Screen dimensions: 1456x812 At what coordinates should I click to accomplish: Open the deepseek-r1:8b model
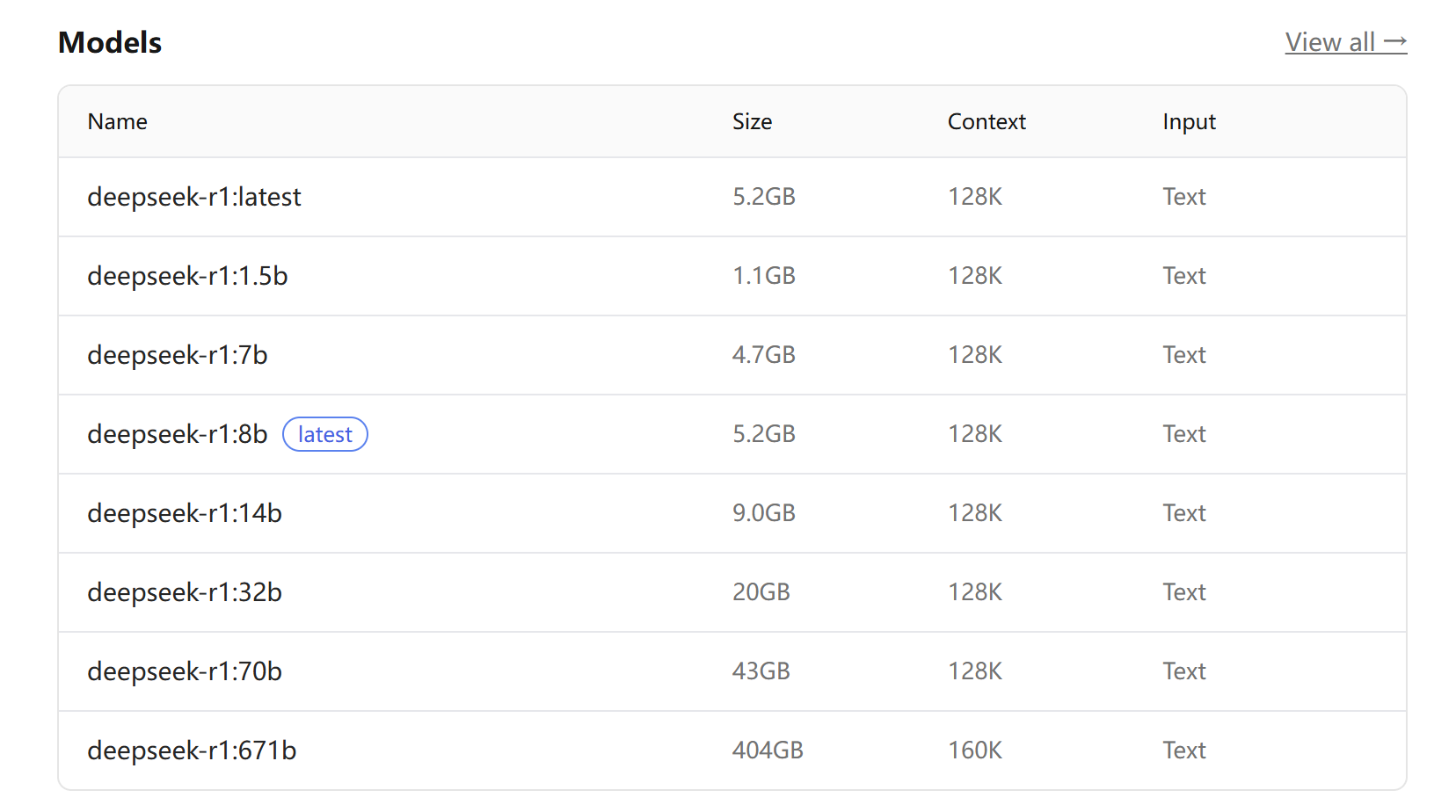[x=177, y=434]
